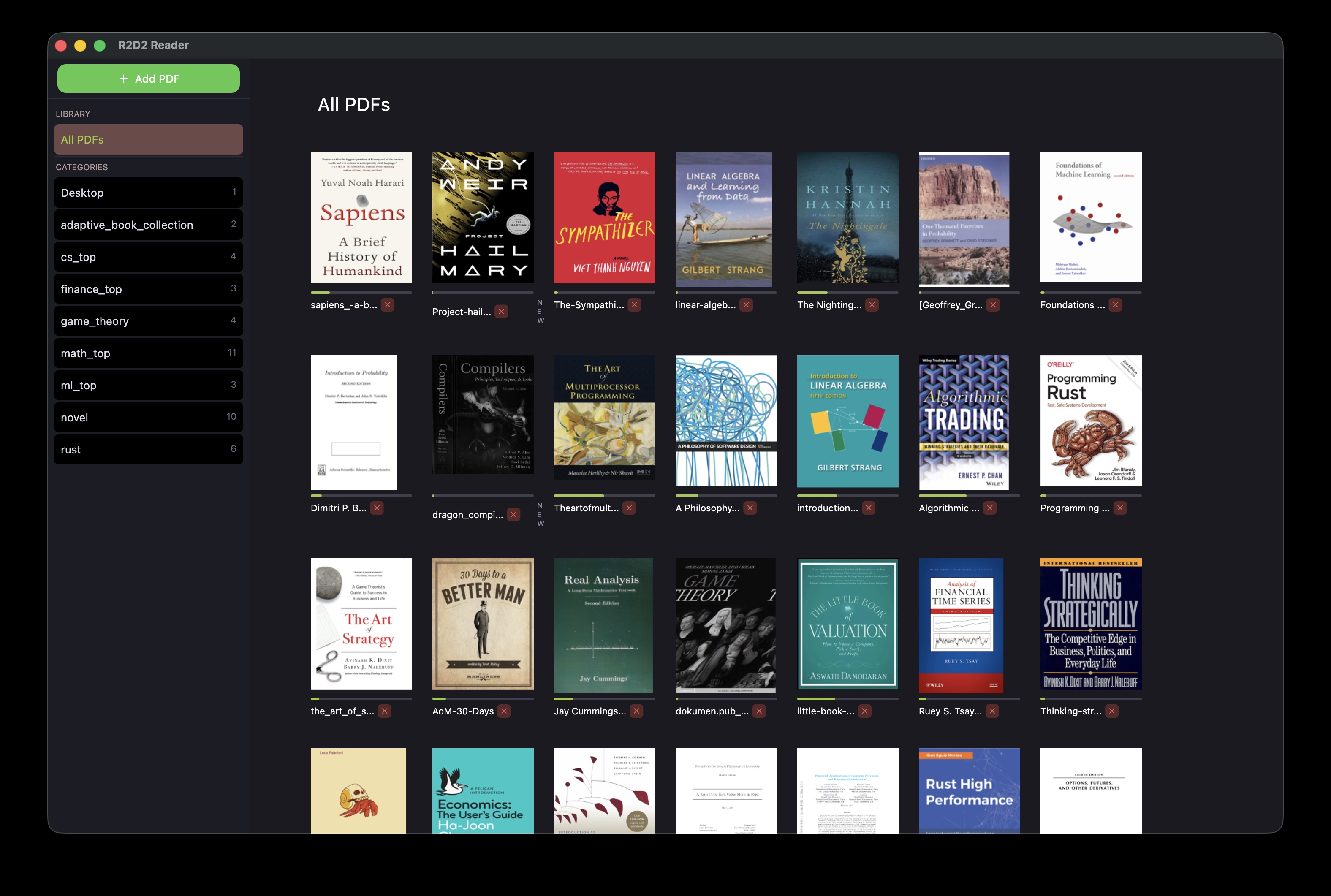Select the ml_top category

(149, 385)
